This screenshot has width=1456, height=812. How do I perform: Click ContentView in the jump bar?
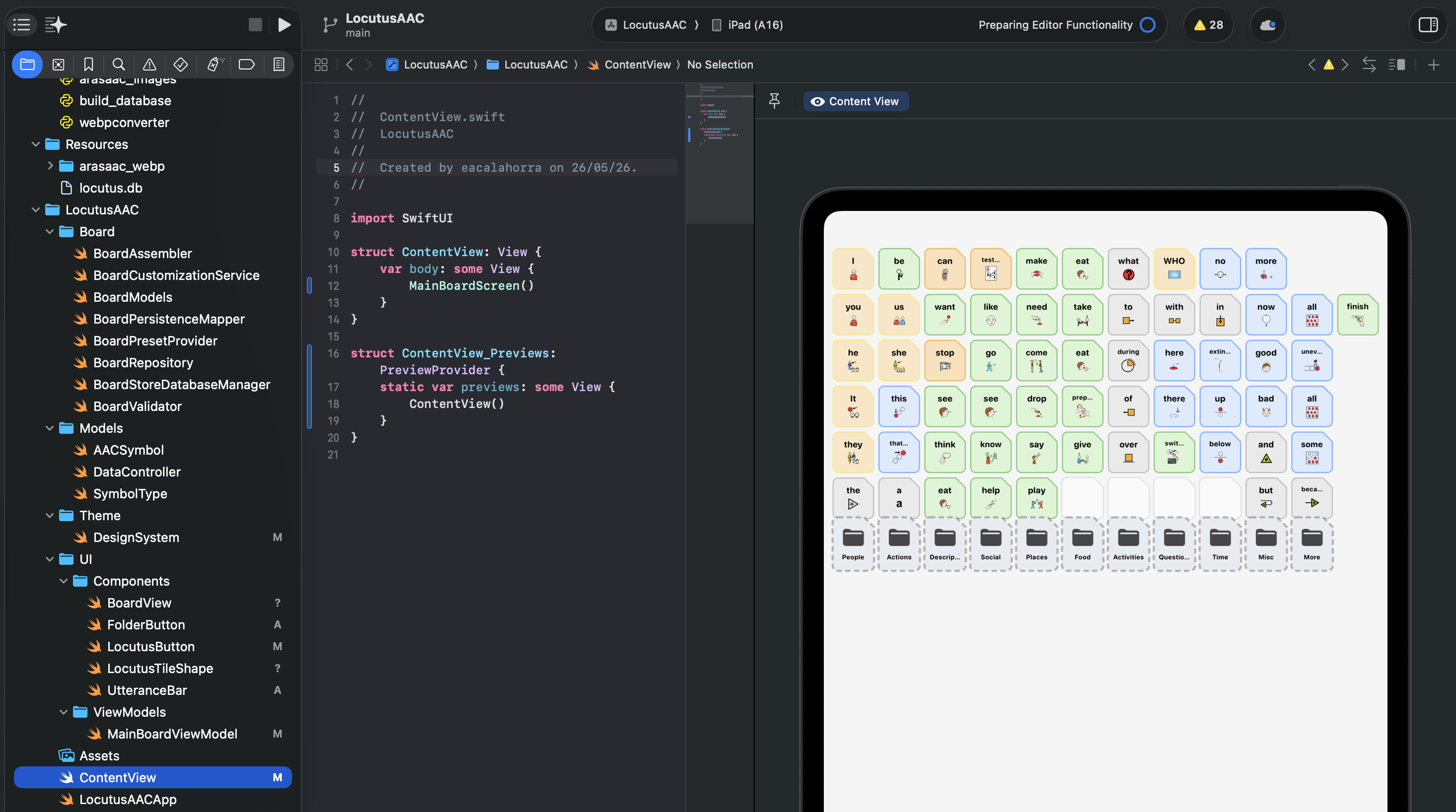click(629, 65)
